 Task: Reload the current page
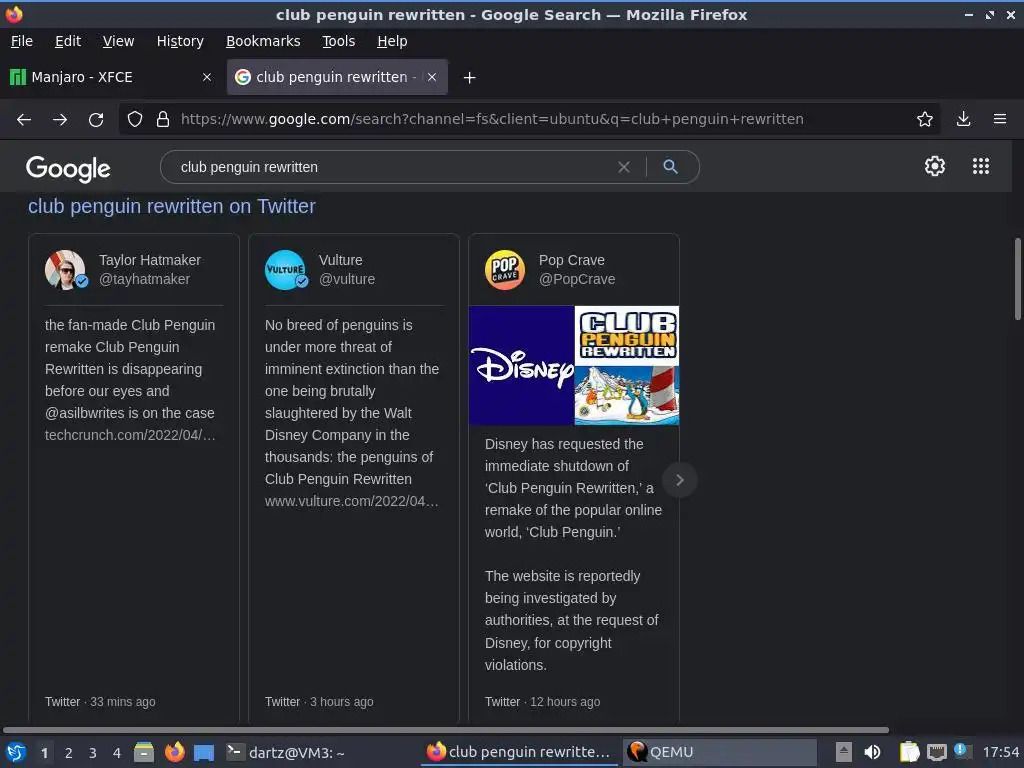tap(96, 120)
